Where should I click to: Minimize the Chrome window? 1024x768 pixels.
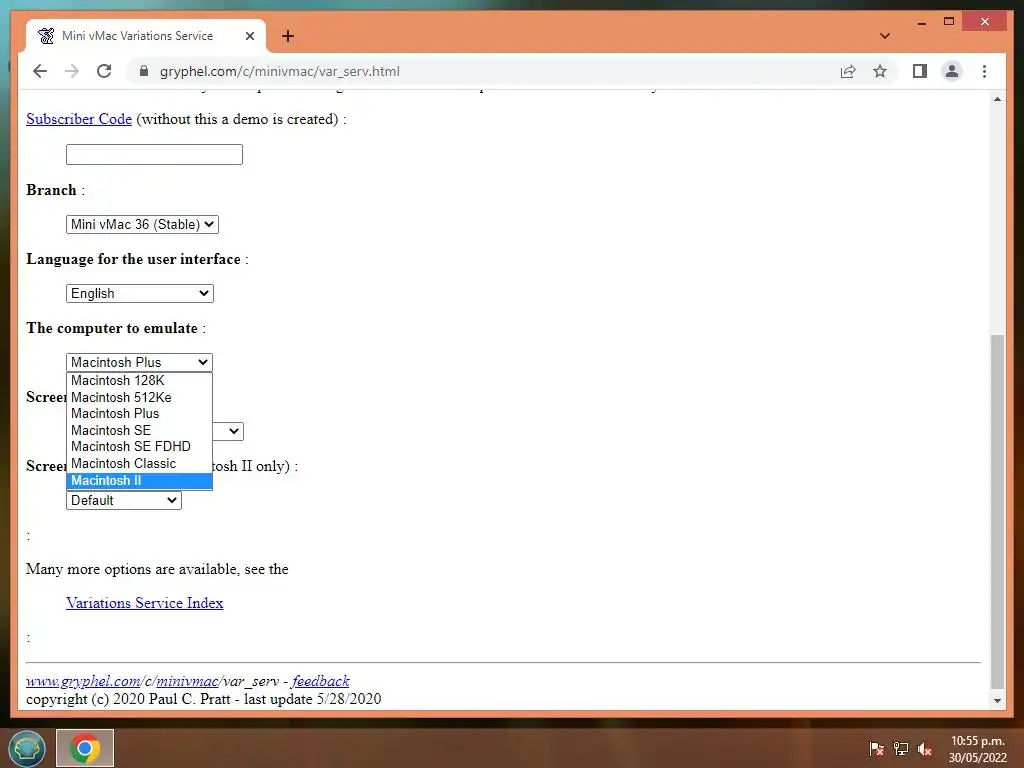[x=921, y=22]
